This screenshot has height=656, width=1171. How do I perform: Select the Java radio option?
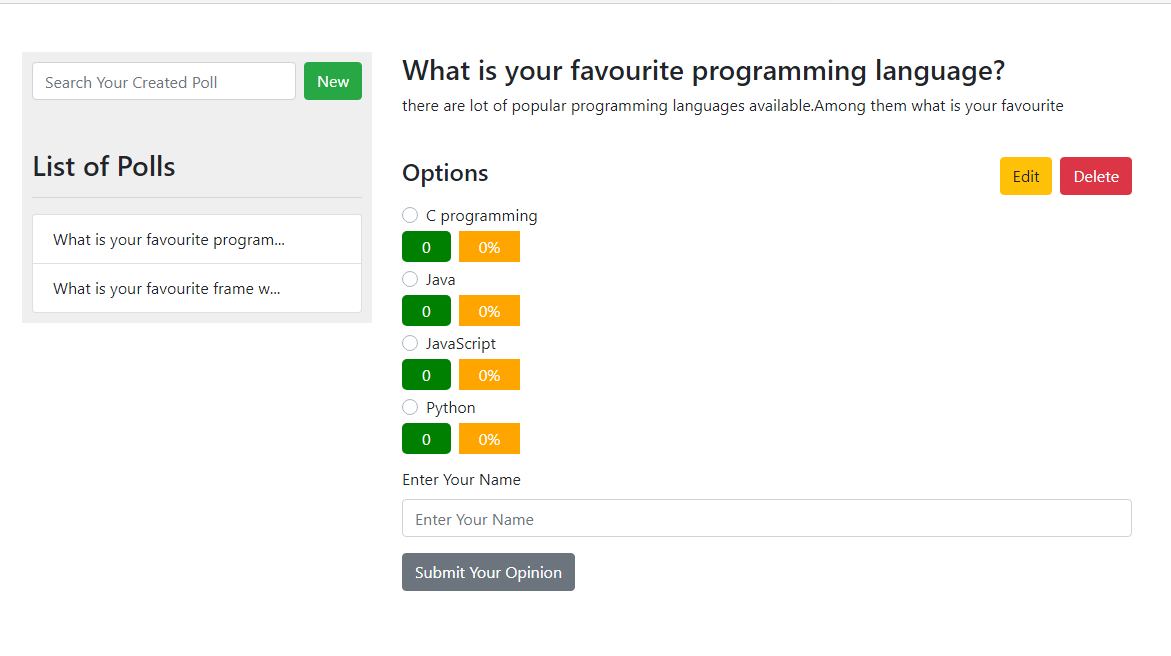tap(410, 279)
